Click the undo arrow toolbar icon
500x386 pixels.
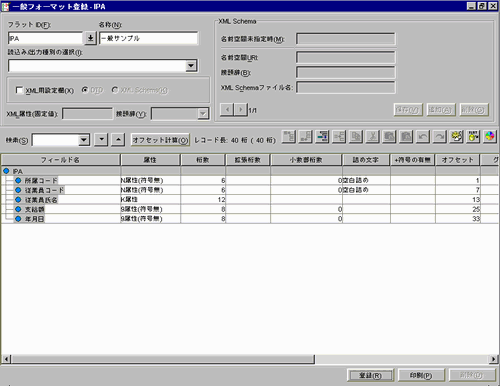click(423, 137)
